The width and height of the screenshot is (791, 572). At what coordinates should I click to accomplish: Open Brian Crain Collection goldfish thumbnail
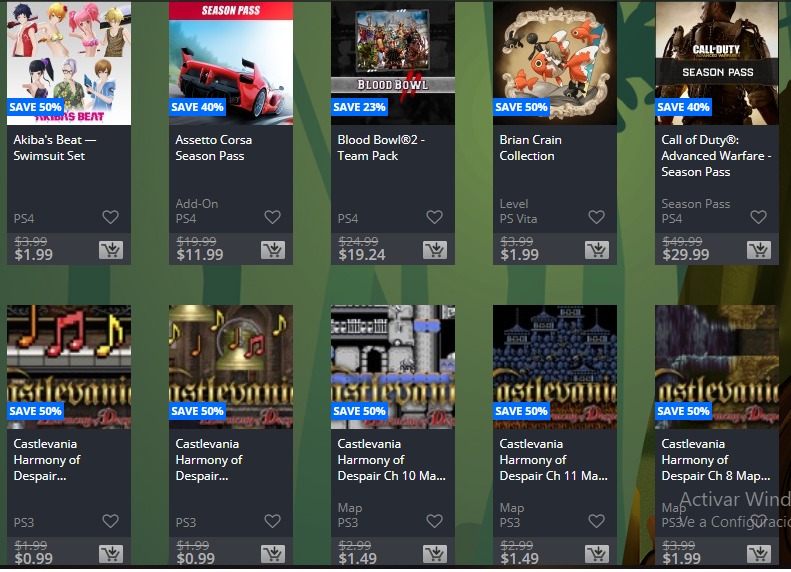pyautogui.click(x=555, y=63)
